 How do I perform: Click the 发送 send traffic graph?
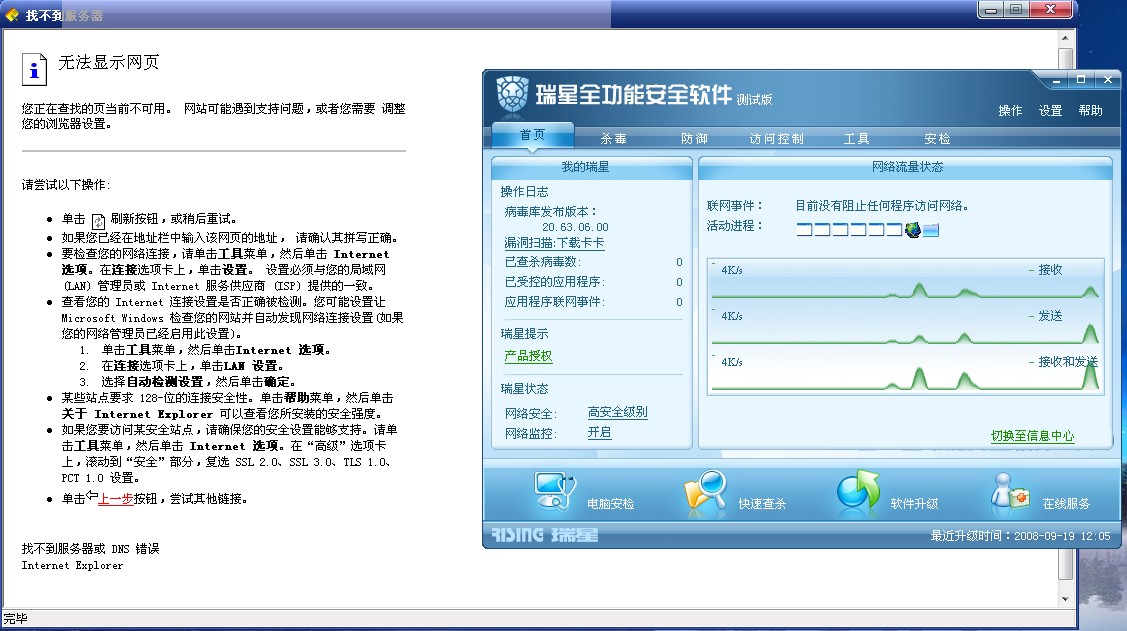pos(906,326)
